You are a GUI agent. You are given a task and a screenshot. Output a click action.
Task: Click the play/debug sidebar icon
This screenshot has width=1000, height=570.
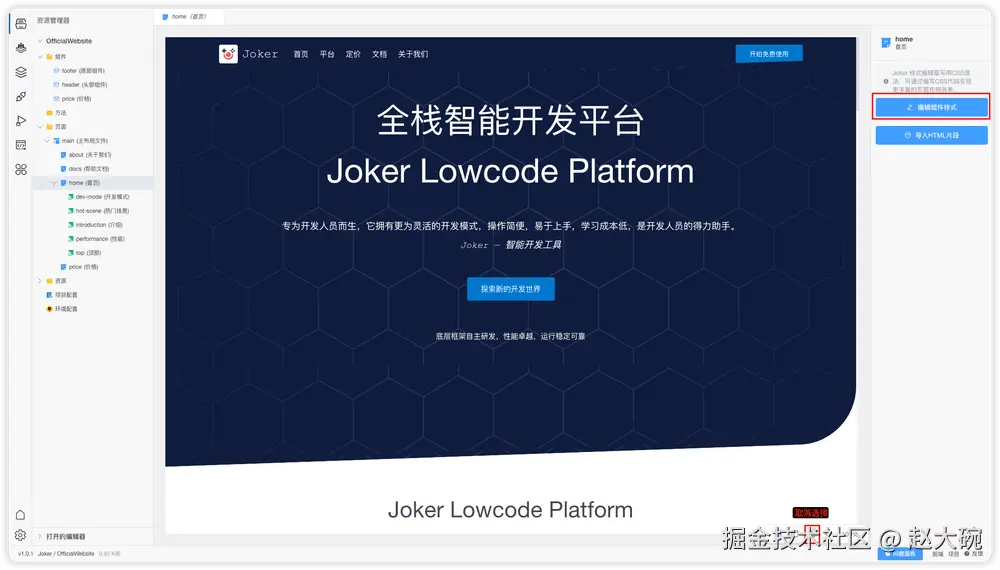pyautogui.click(x=21, y=121)
